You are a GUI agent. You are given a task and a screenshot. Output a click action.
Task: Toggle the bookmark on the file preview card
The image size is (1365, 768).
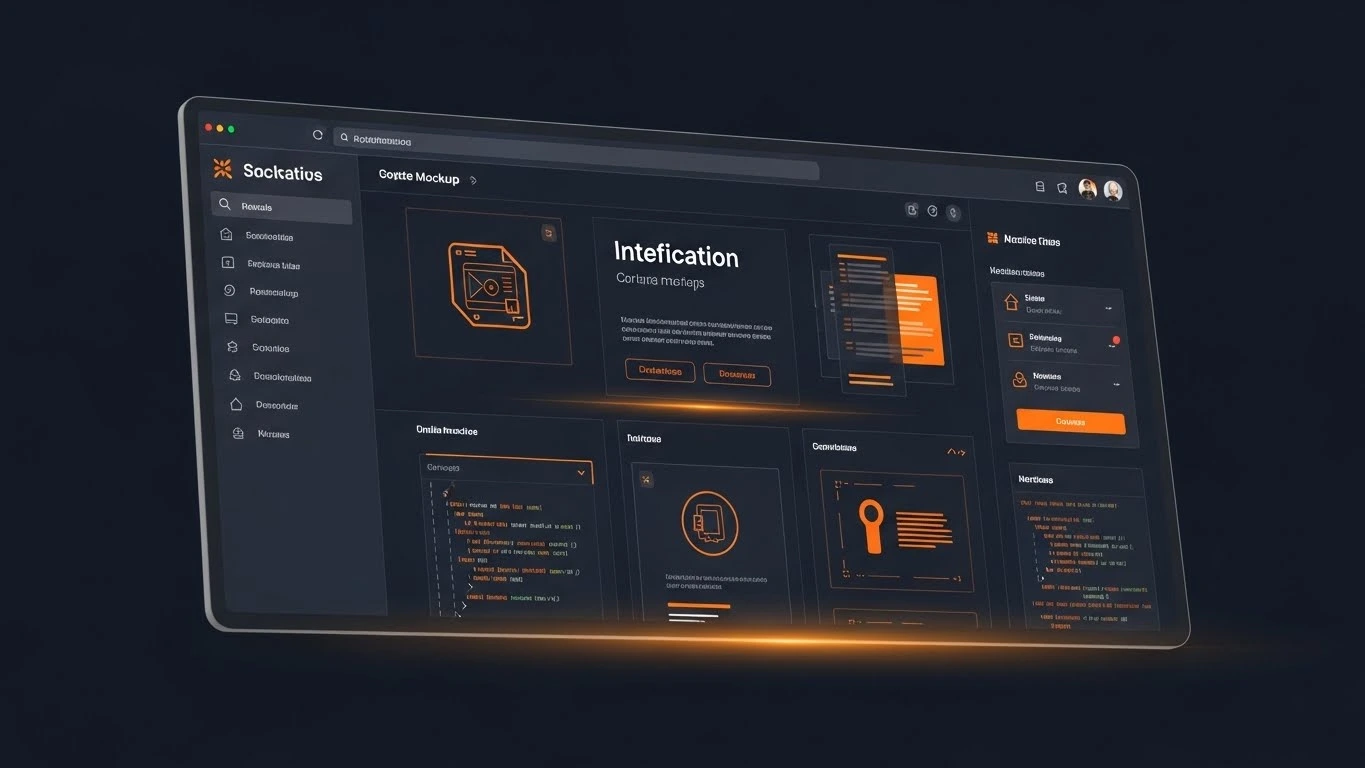[548, 231]
